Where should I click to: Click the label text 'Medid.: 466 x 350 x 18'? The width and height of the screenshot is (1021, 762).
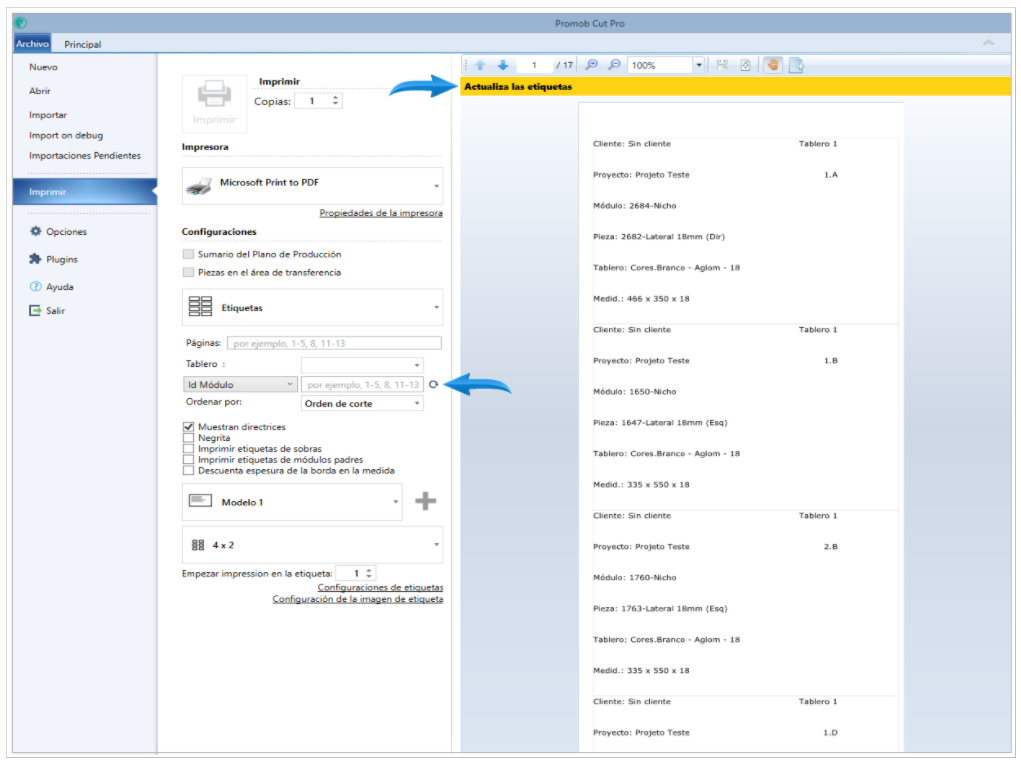(x=641, y=299)
